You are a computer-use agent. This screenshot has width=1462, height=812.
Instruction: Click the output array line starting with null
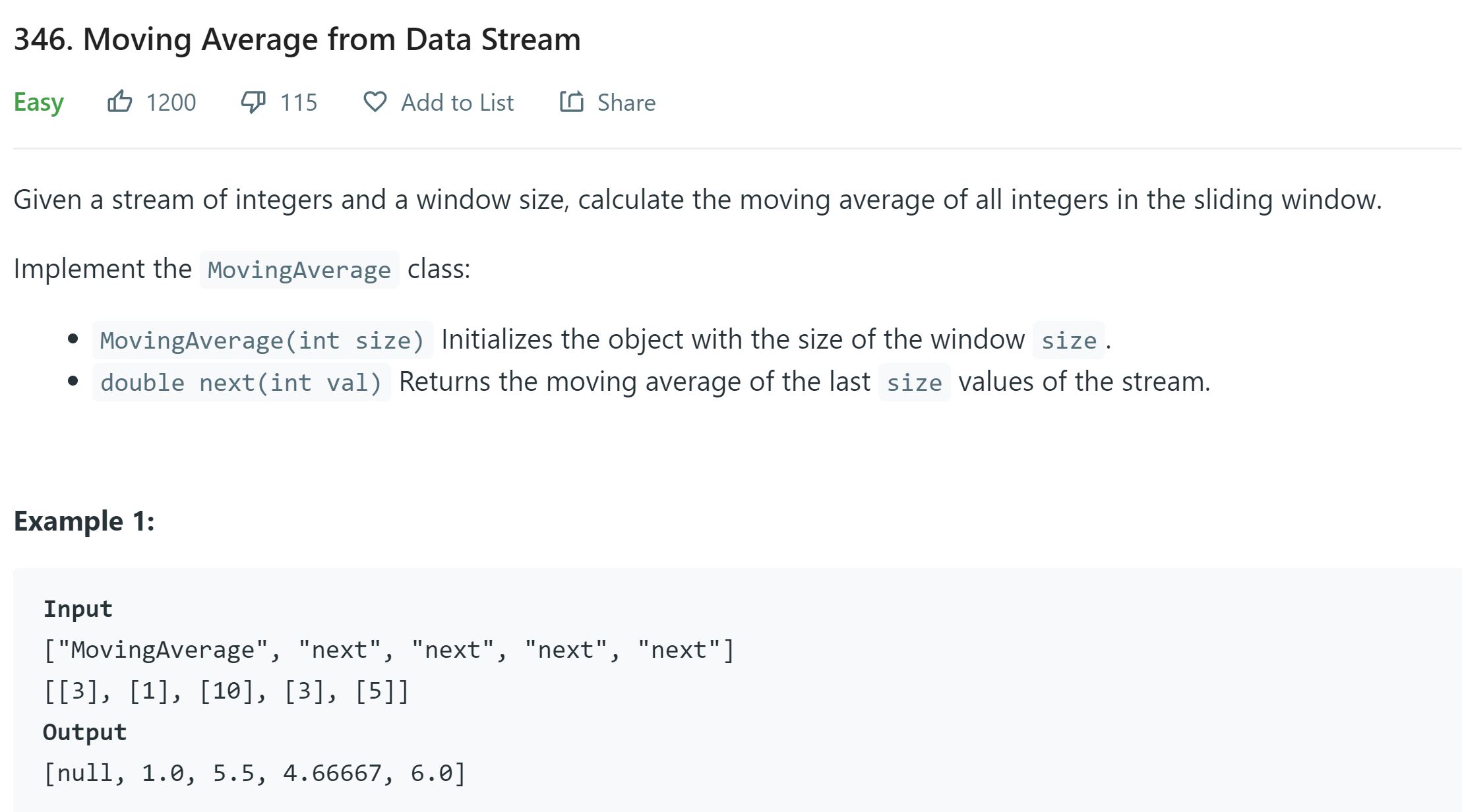click(255, 772)
